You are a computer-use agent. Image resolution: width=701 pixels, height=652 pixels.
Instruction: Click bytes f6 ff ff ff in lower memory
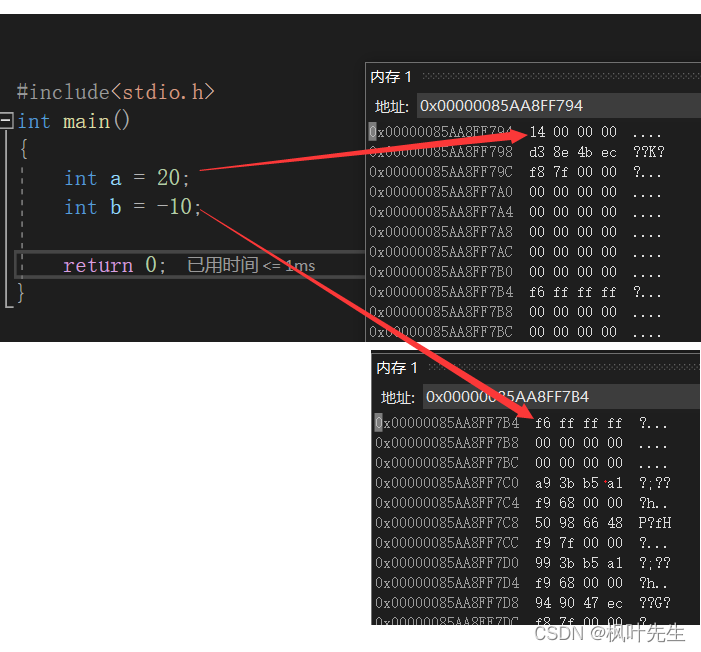(578, 423)
